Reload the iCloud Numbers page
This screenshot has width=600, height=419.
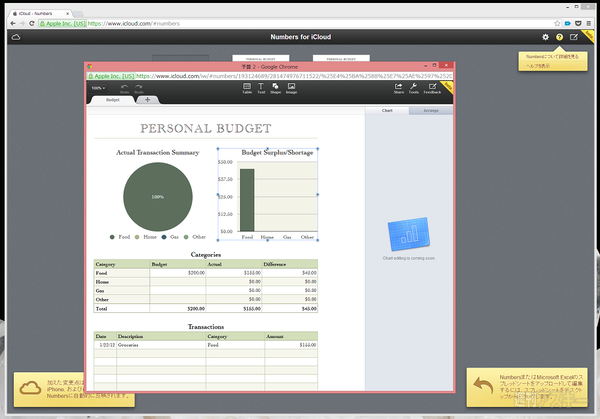32,24
